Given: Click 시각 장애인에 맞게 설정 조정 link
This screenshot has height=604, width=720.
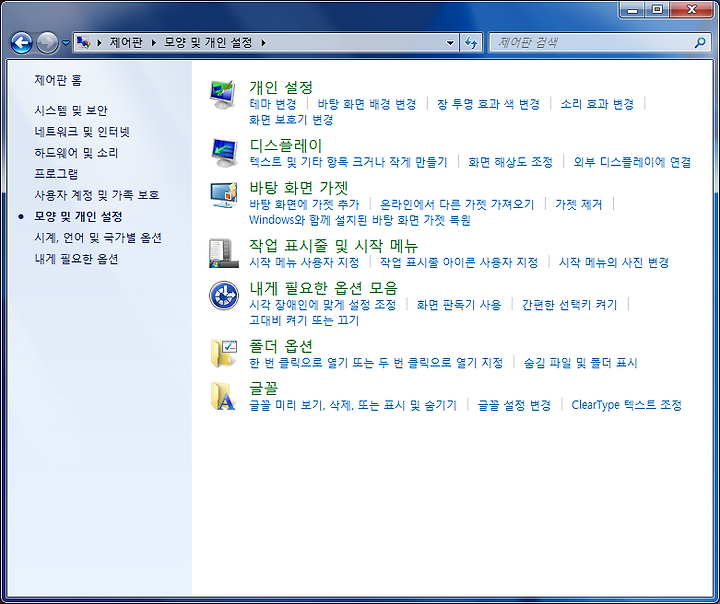Looking at the screenshot, I should coord(322,305).
